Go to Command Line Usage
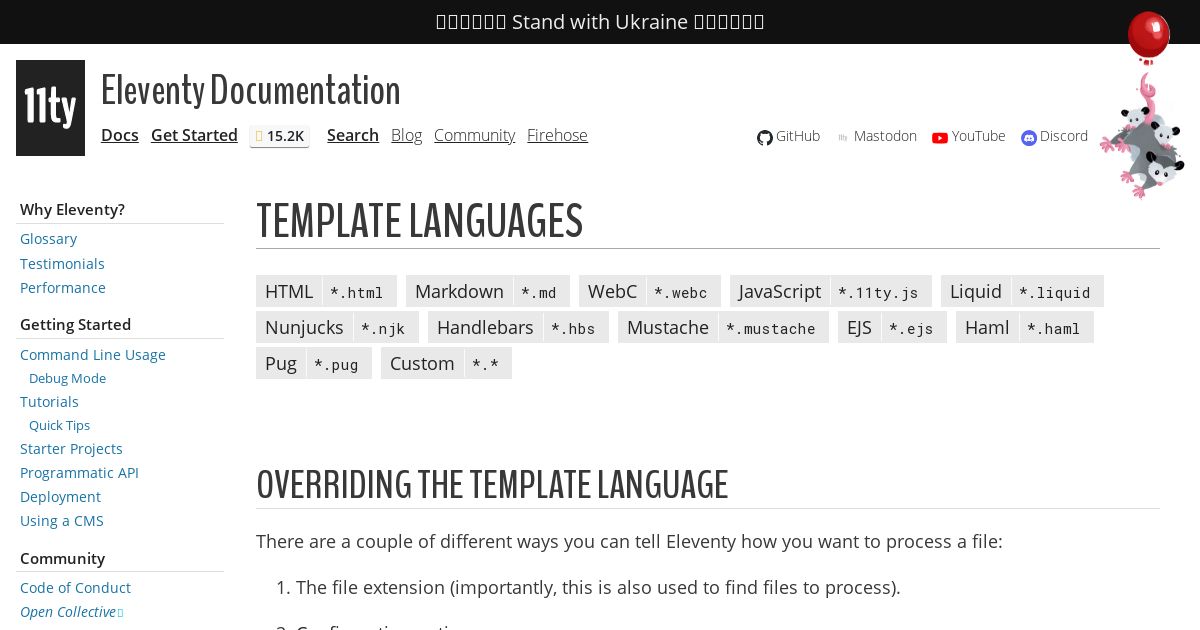This screenshot has height=630, width=1200. [x=93, y=355]
